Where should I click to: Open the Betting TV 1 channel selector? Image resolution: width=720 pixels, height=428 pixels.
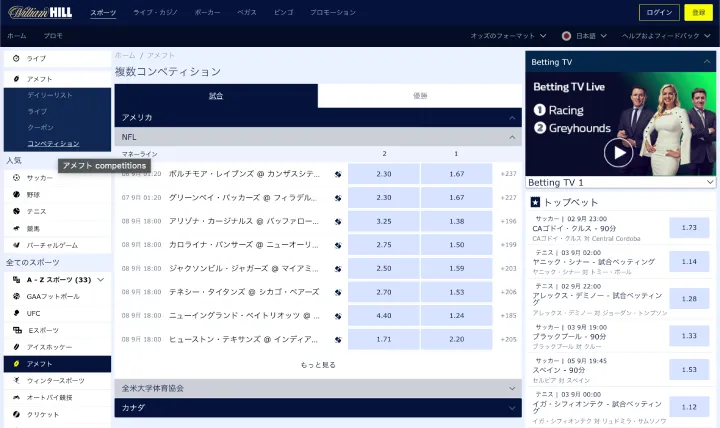click(620, 182)
